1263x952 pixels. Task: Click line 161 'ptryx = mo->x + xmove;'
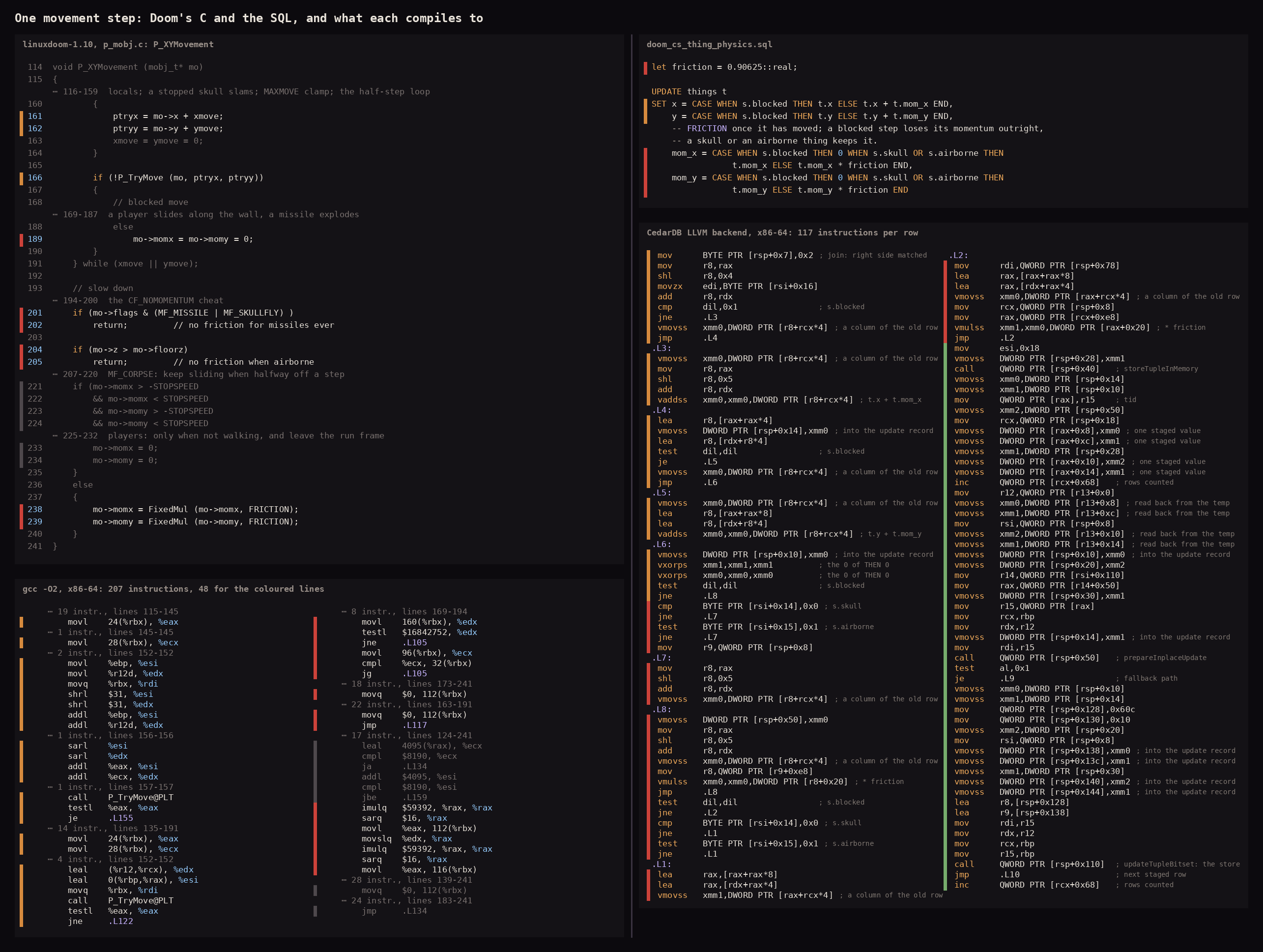click(168, 116)
